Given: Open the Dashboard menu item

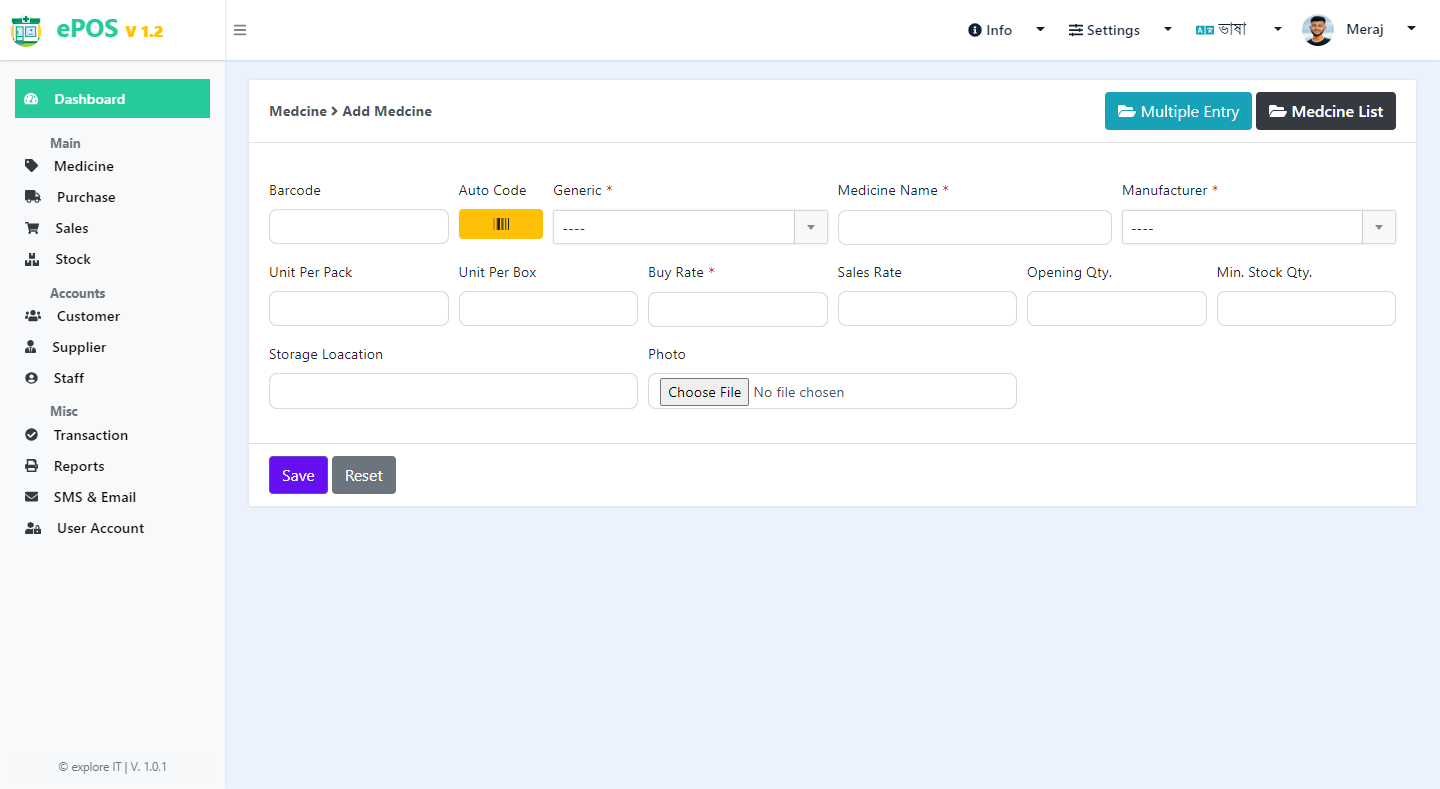Looking at the screenshot, I should pos(112,99).
